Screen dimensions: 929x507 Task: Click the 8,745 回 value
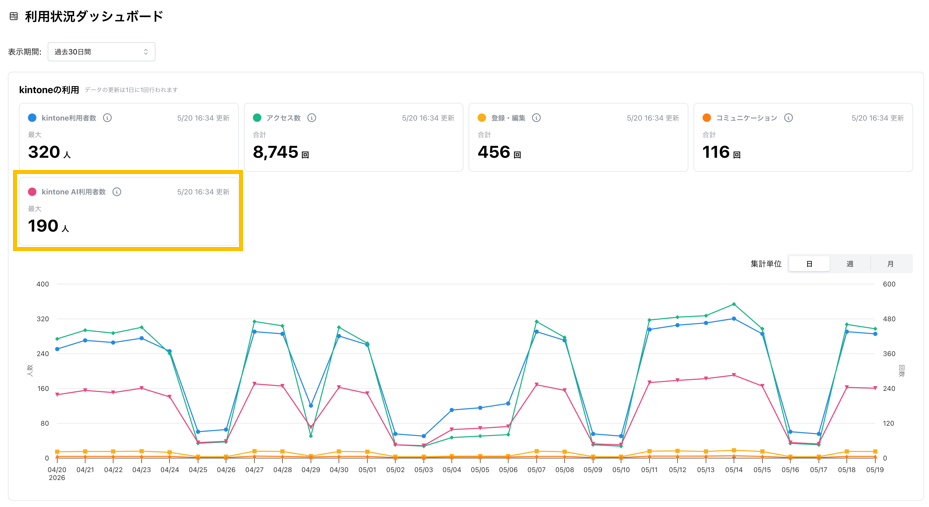pos(281,152)
